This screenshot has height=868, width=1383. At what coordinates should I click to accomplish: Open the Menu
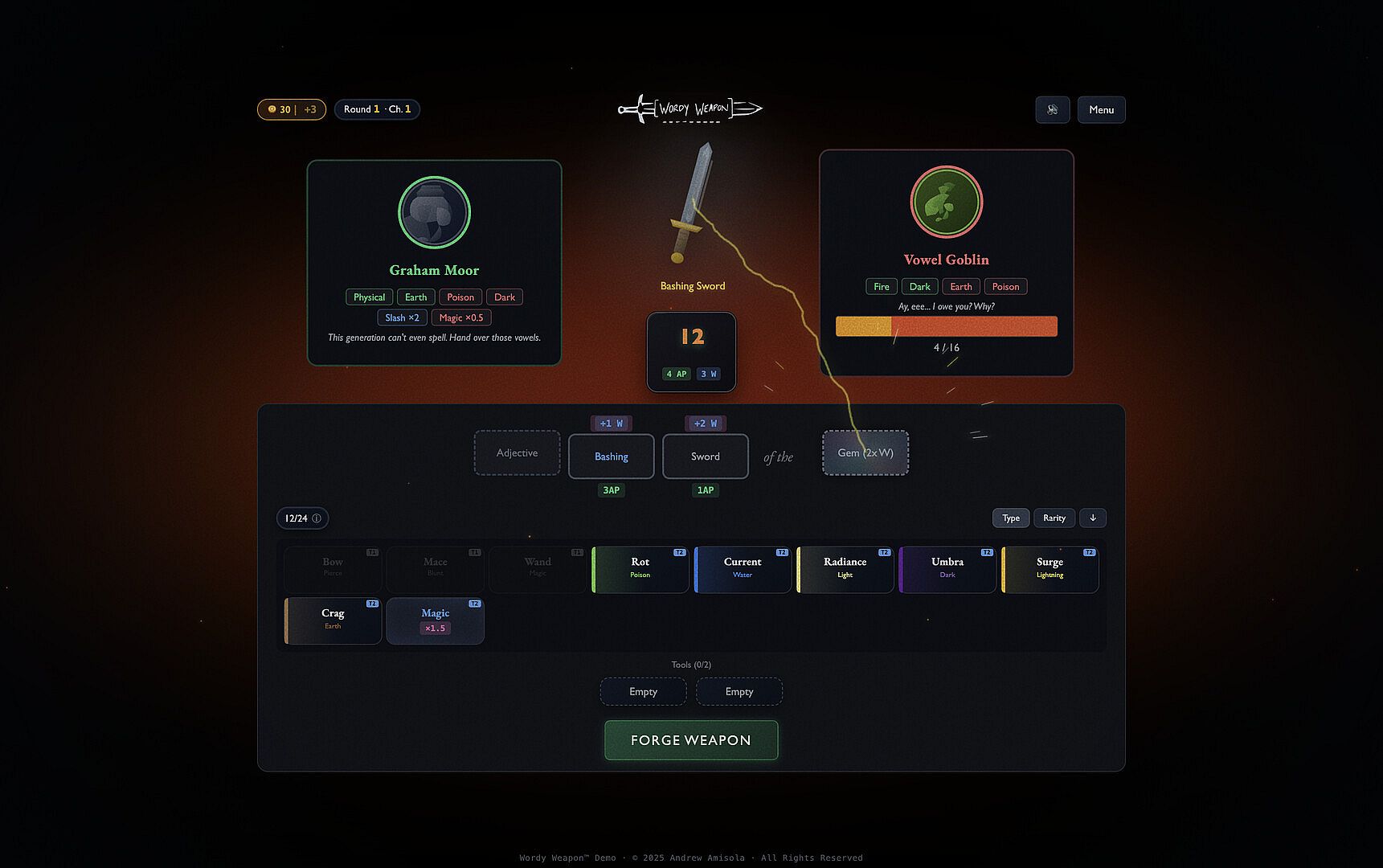coord(1101,110)
